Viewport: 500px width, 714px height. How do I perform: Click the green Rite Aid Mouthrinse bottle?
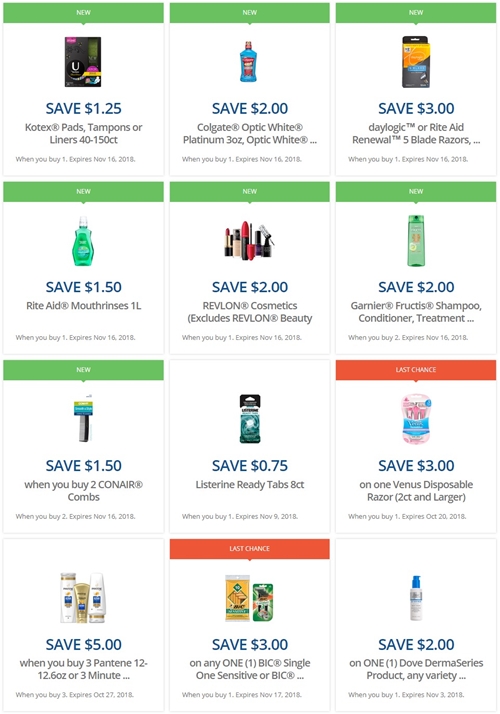tap(83, 241)
